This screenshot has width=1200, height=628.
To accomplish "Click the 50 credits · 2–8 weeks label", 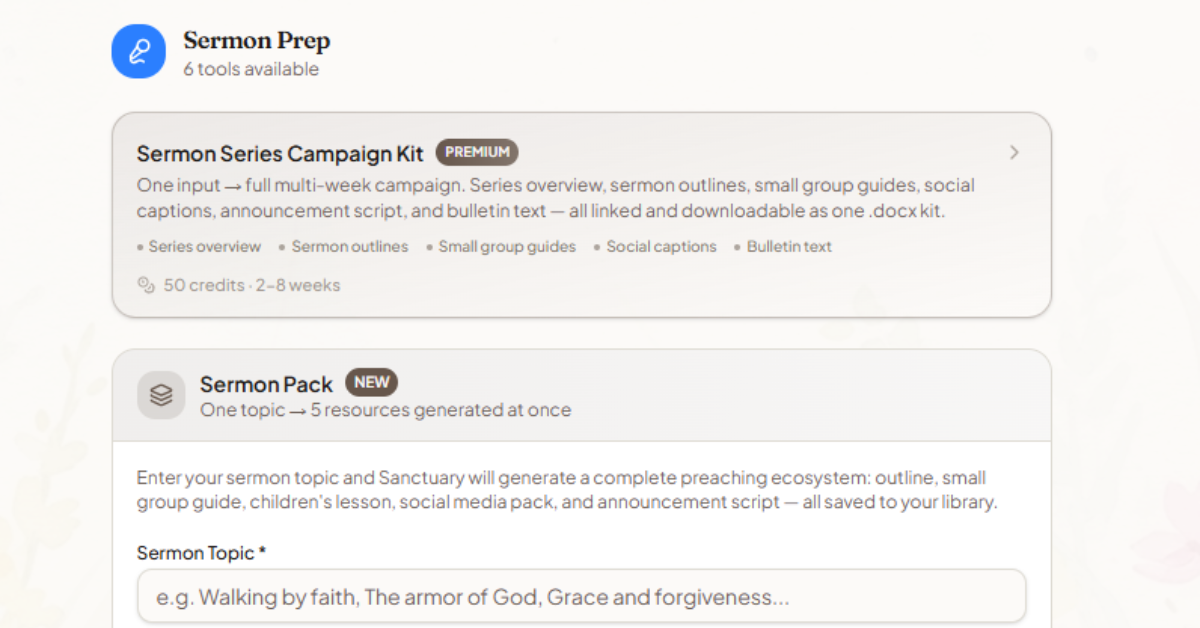I will coord(252,285).
